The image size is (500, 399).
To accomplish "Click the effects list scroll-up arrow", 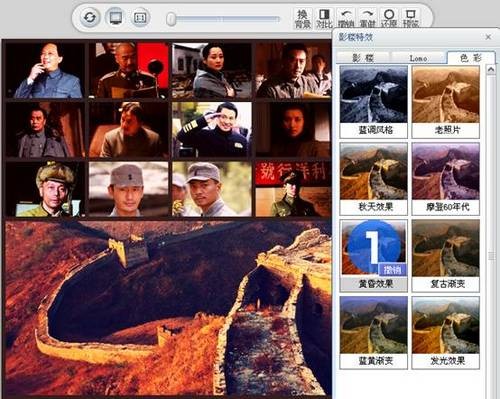I will [491, 70].
